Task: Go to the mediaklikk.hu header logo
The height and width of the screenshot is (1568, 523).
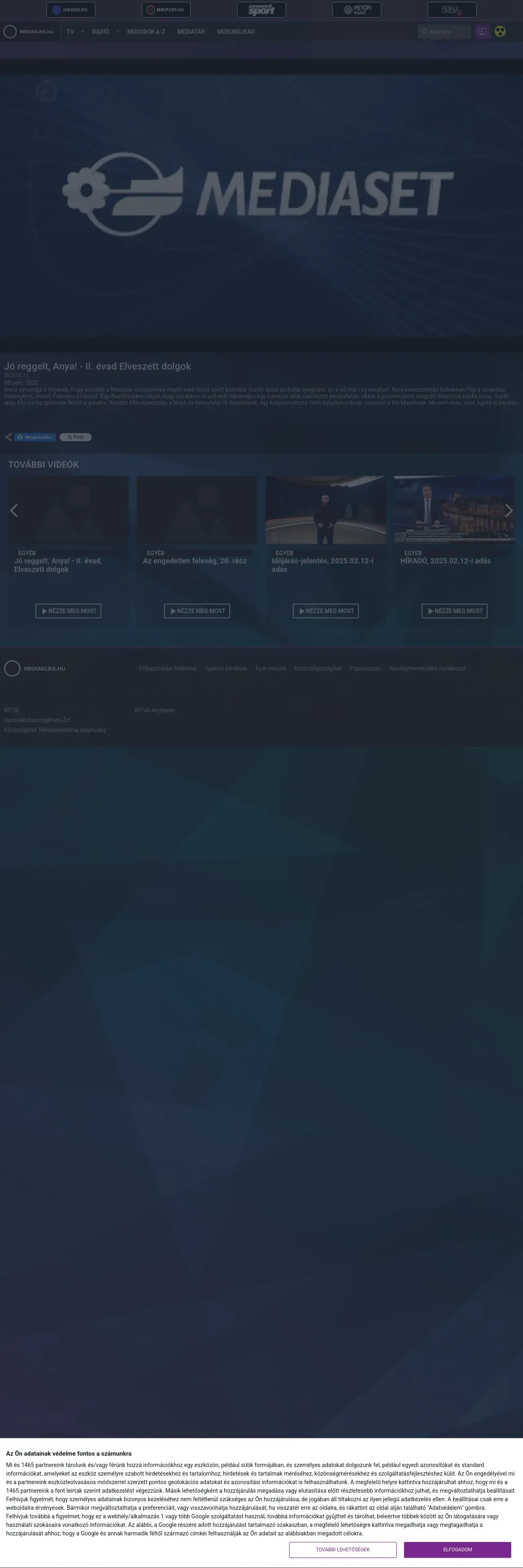Action: 29,32
